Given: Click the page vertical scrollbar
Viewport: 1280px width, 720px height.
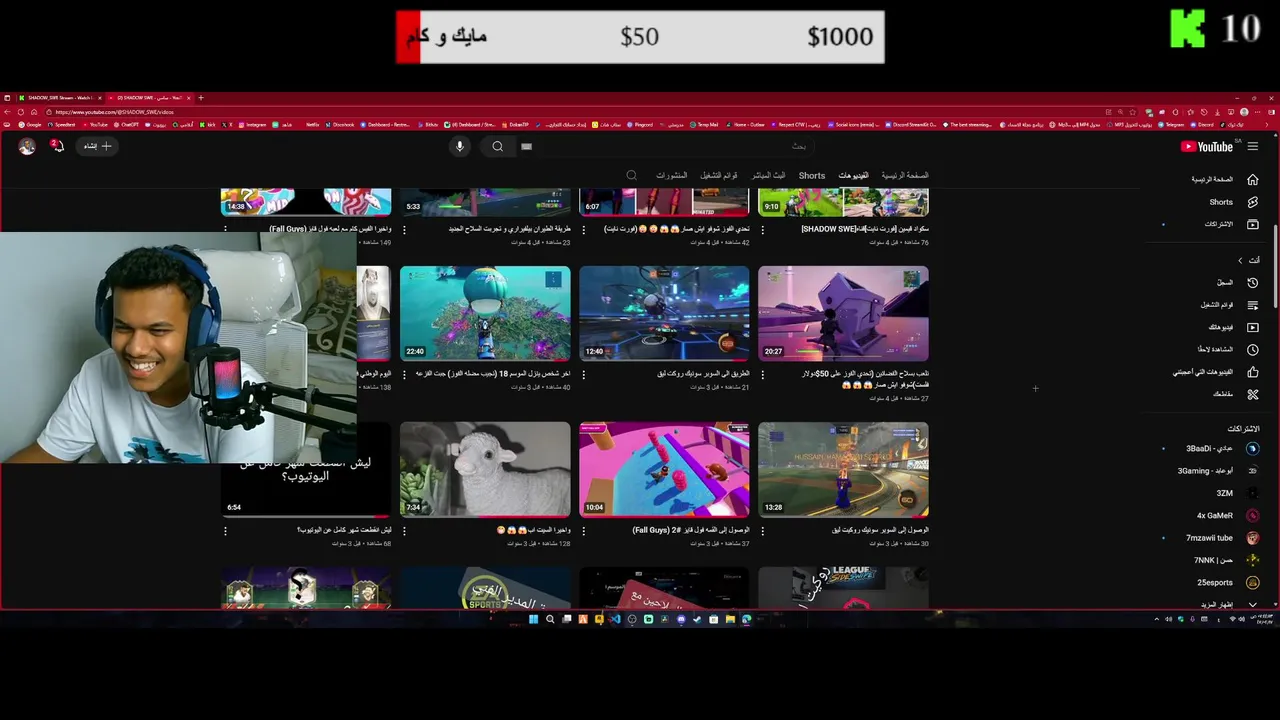Looking at the screenshot, I should [x=1276, y=265].
